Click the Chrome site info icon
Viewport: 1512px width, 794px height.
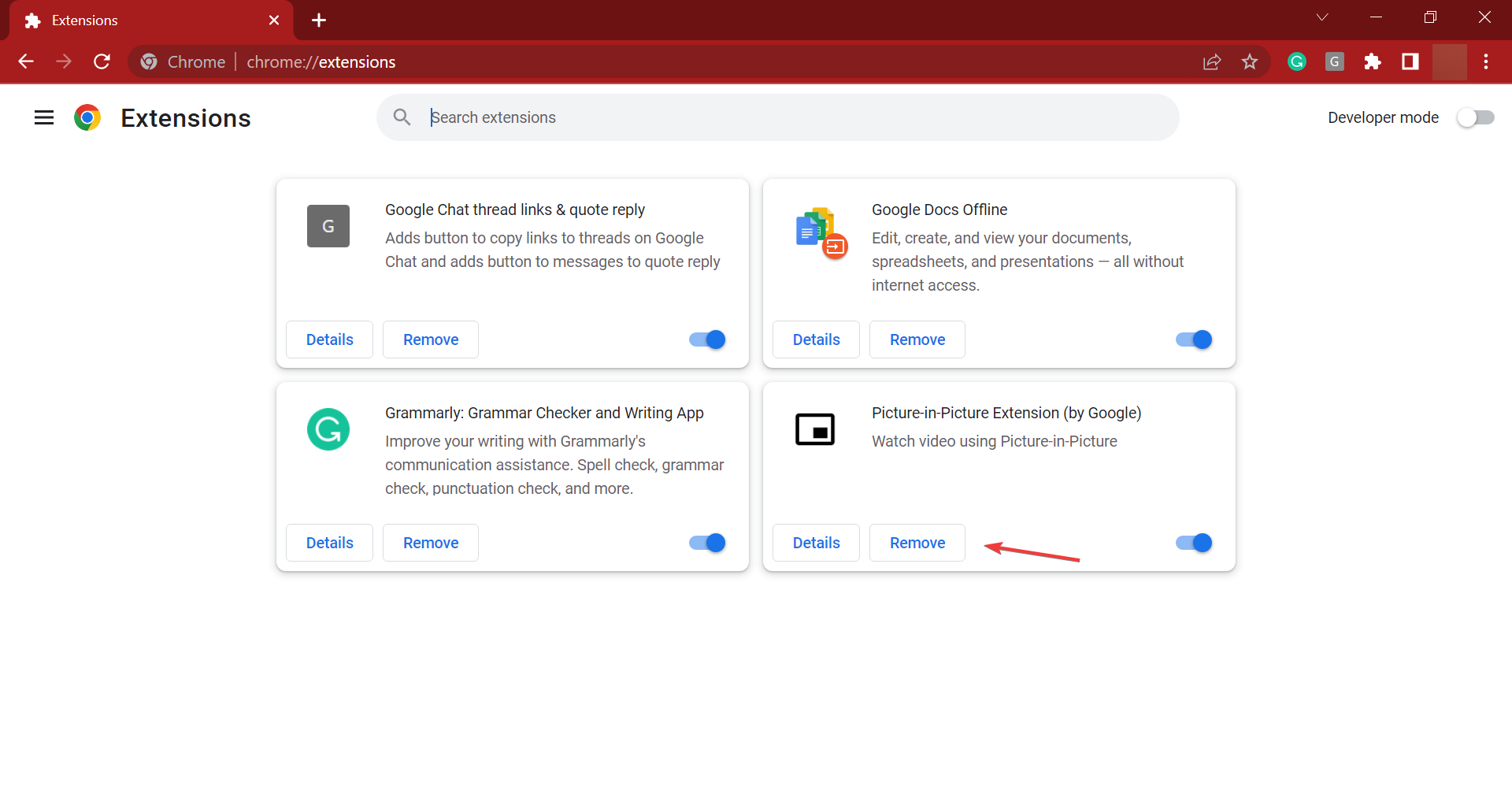[149, 61]
